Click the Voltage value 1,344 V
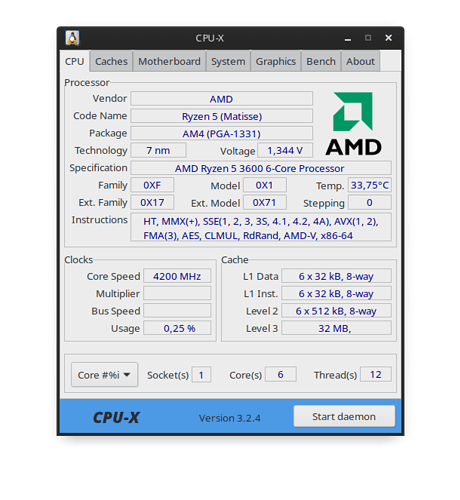460x500 pixels. (x=285, y=150)
